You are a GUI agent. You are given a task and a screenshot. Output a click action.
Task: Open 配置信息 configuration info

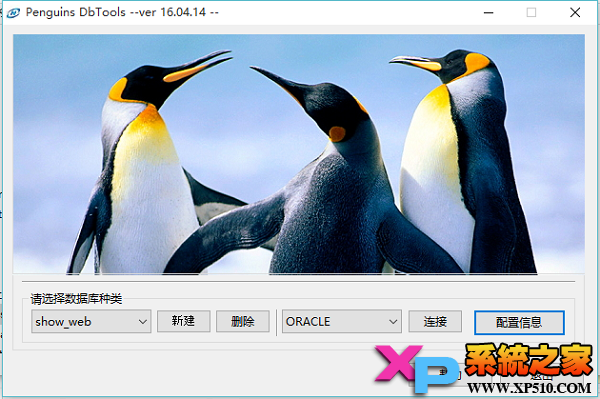pyautogui.click(x=519, y=322)
